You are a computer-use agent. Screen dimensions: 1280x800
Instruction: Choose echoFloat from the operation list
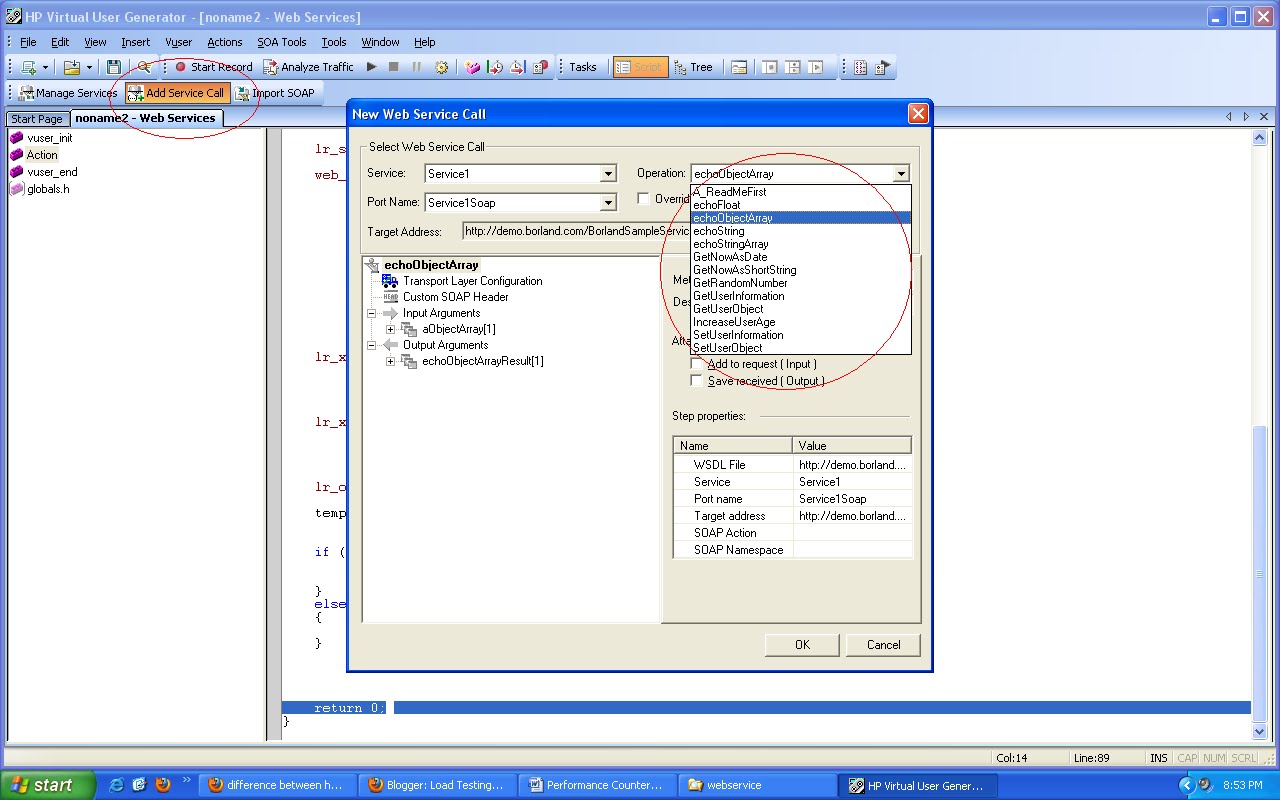(801, 205)
